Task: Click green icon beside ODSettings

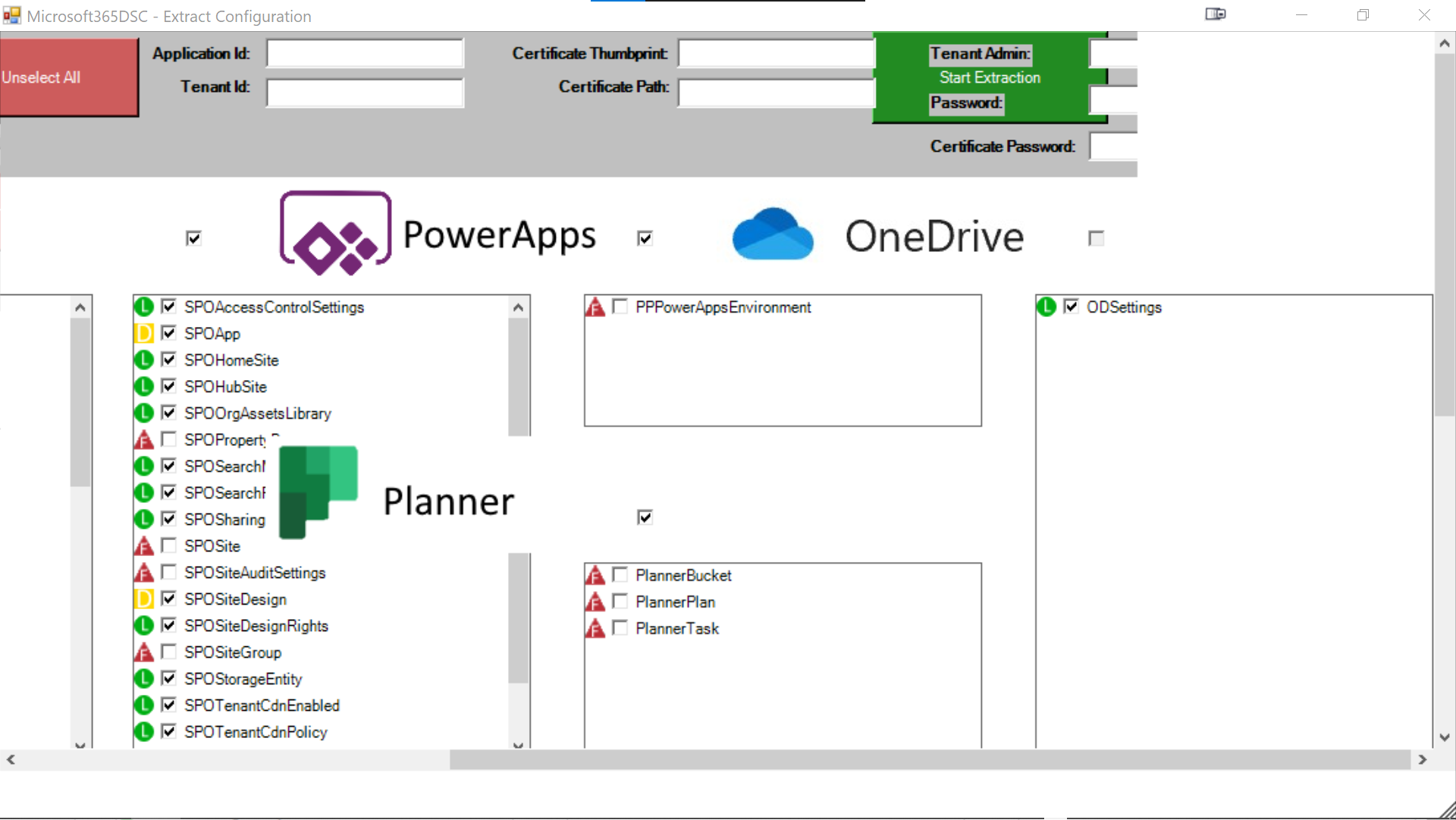Action: pos(1046,307)
